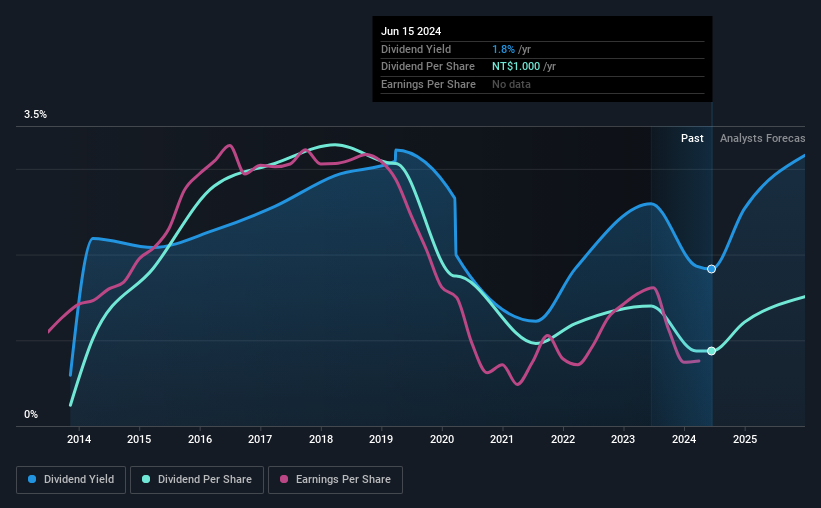Image resolution: width=821 pixels, height=508 pixels.
Task: Click the 0% y-axis label
Action: click(x=31, y=414)
